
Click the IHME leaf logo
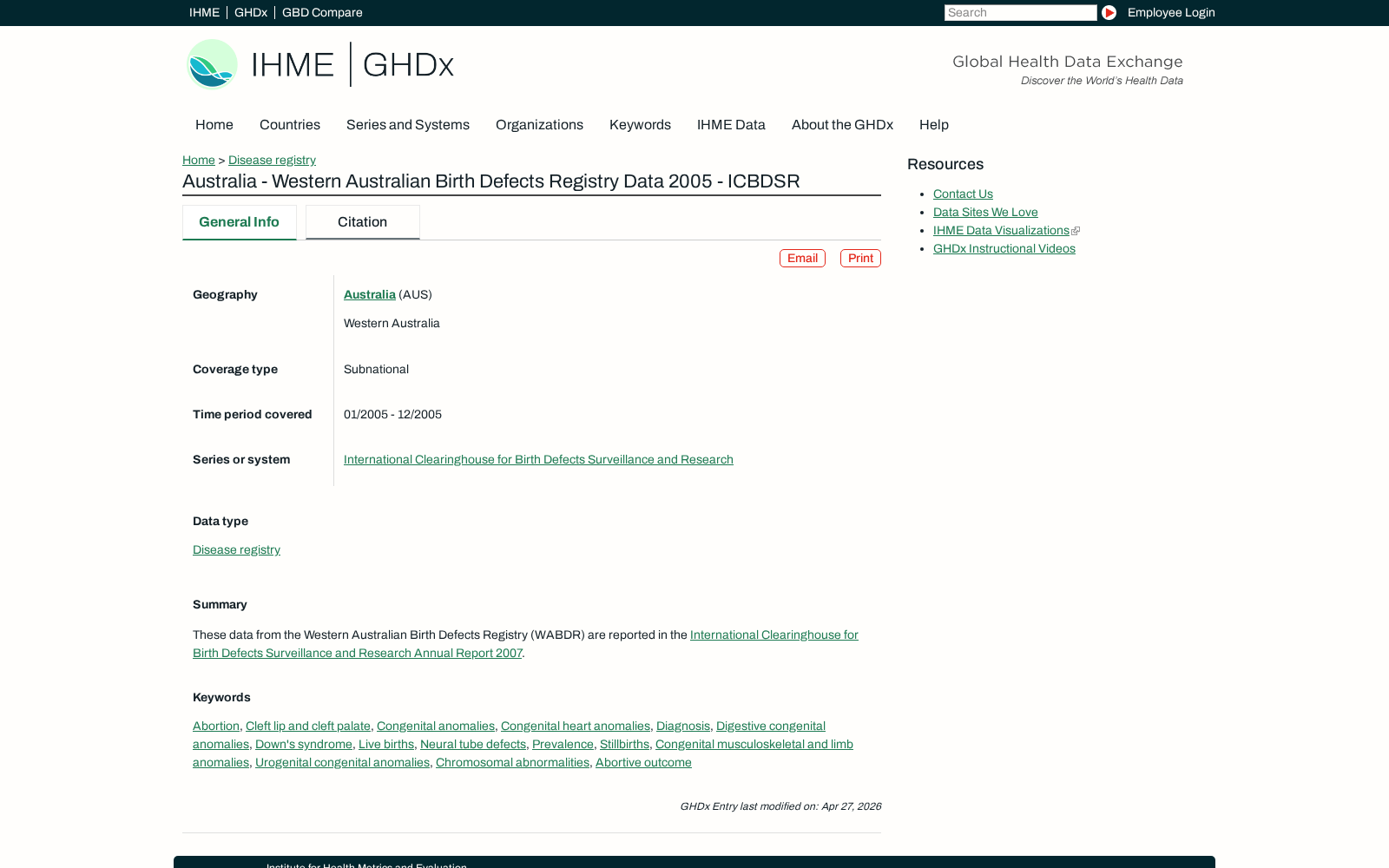(x=212, y=64)
